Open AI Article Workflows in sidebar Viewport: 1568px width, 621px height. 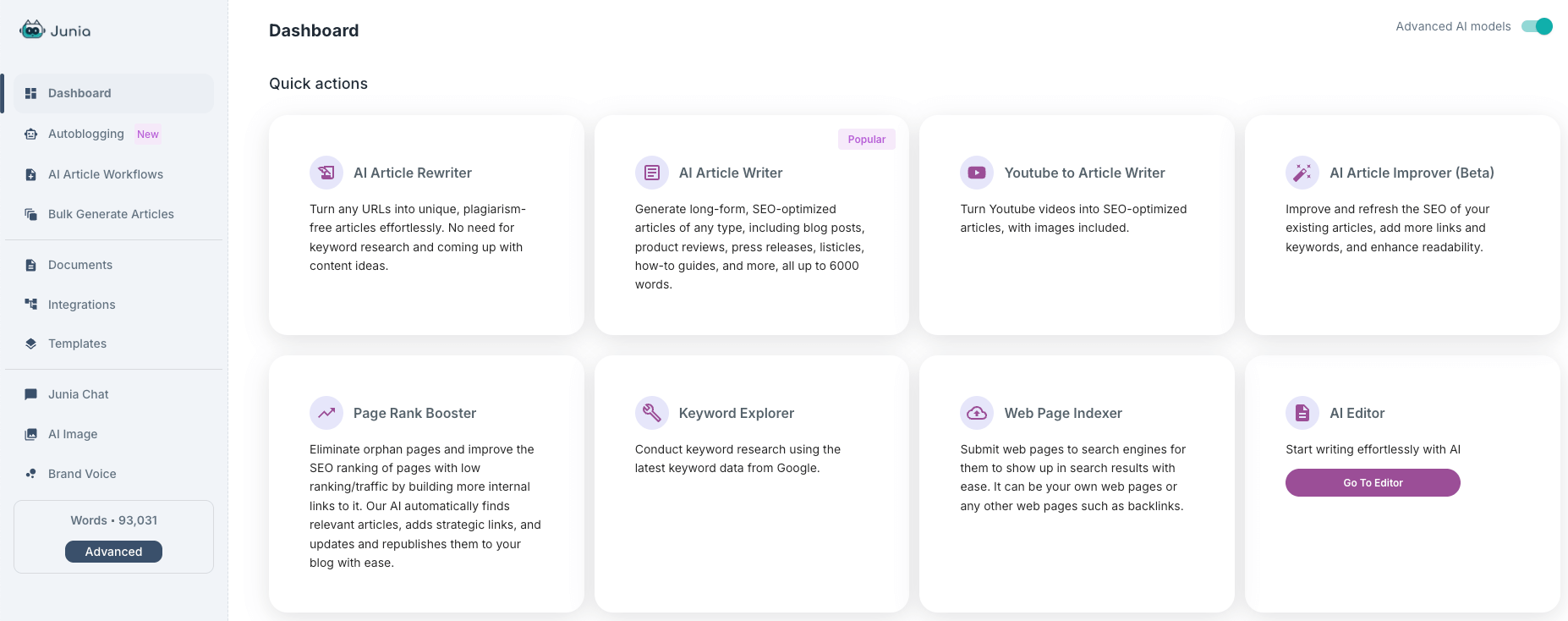106,174
